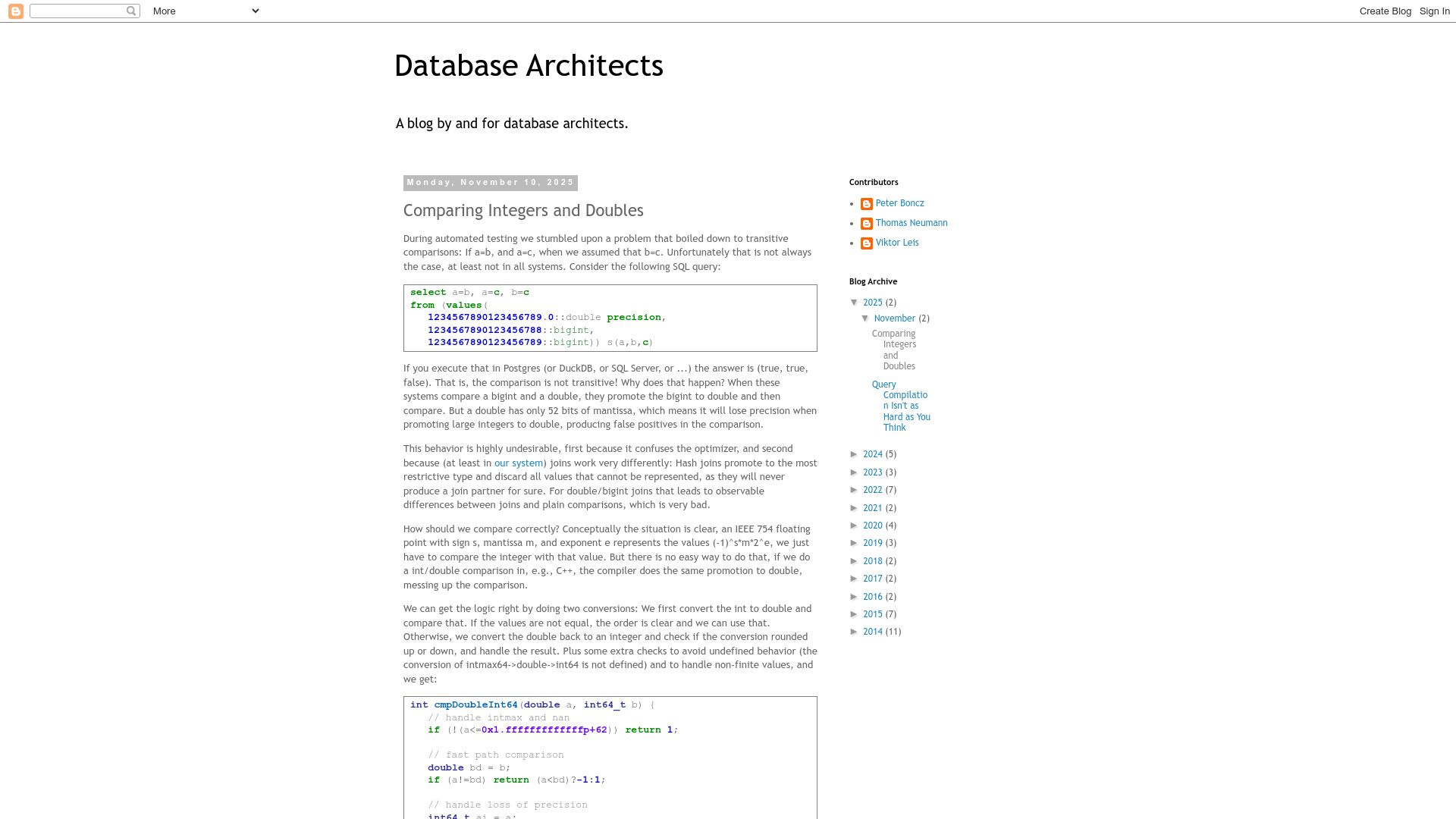This screenshot has height=819, width=1456.
Task: Expand the 2020 archive triangle
Action: pyautogui.click(x=855, y=526)
